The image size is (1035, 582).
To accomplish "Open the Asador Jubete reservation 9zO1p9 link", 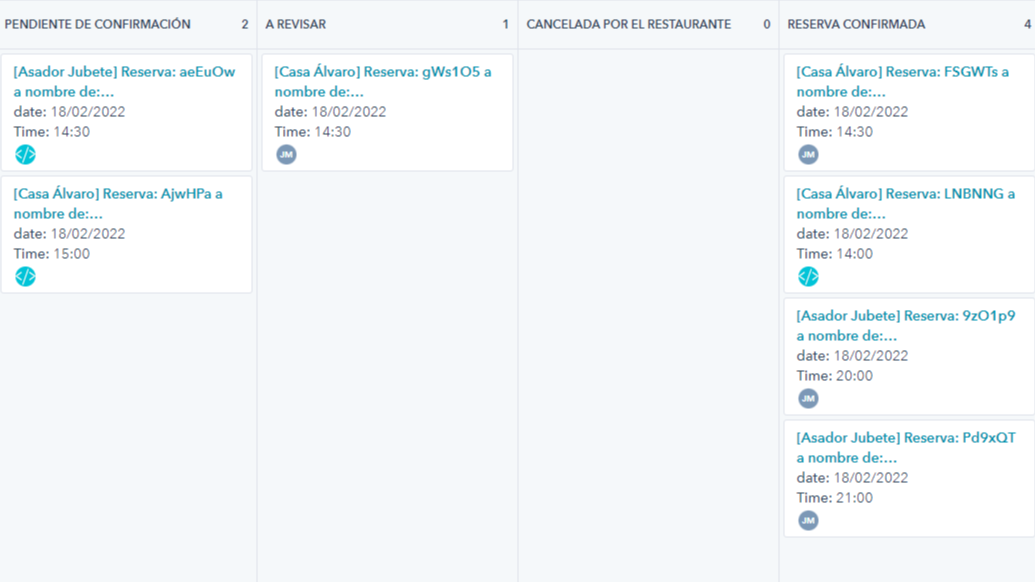I will coord(905,316).
